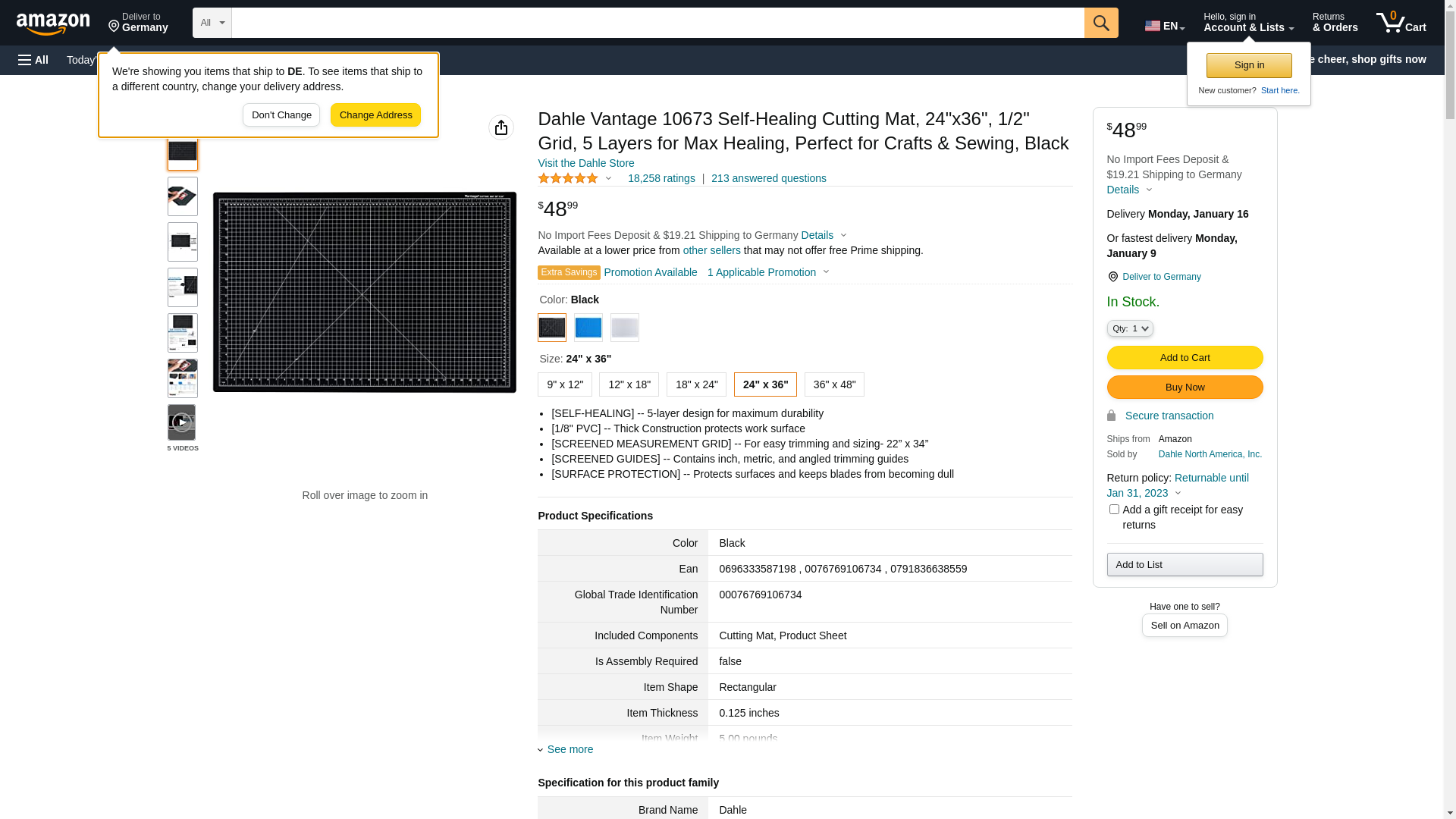Viewport: 1456px width, 819px height.
Task: Open Returns & Orders
Action: click(x=1335, y=23)
